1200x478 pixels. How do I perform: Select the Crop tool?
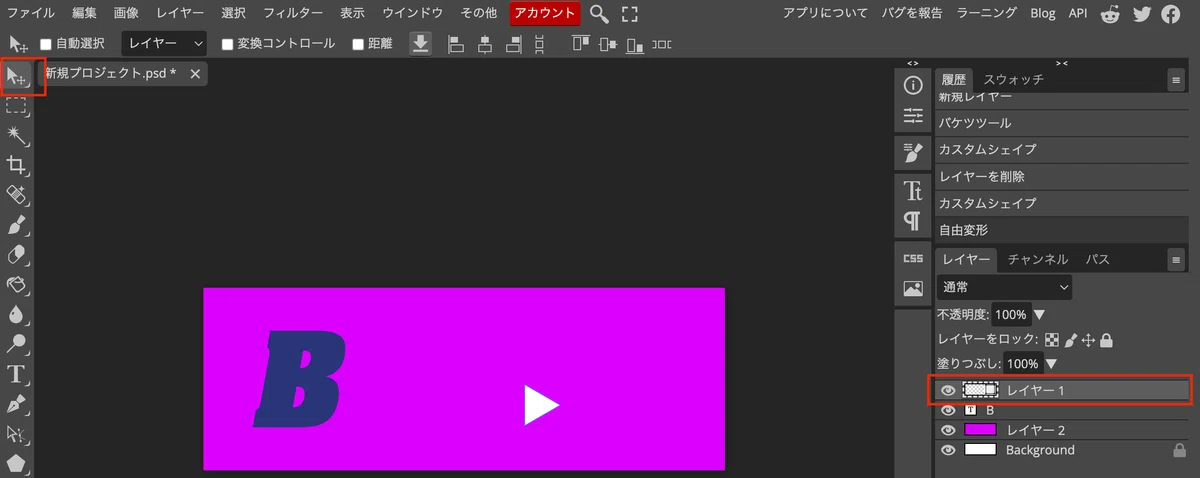click(17, 165)
